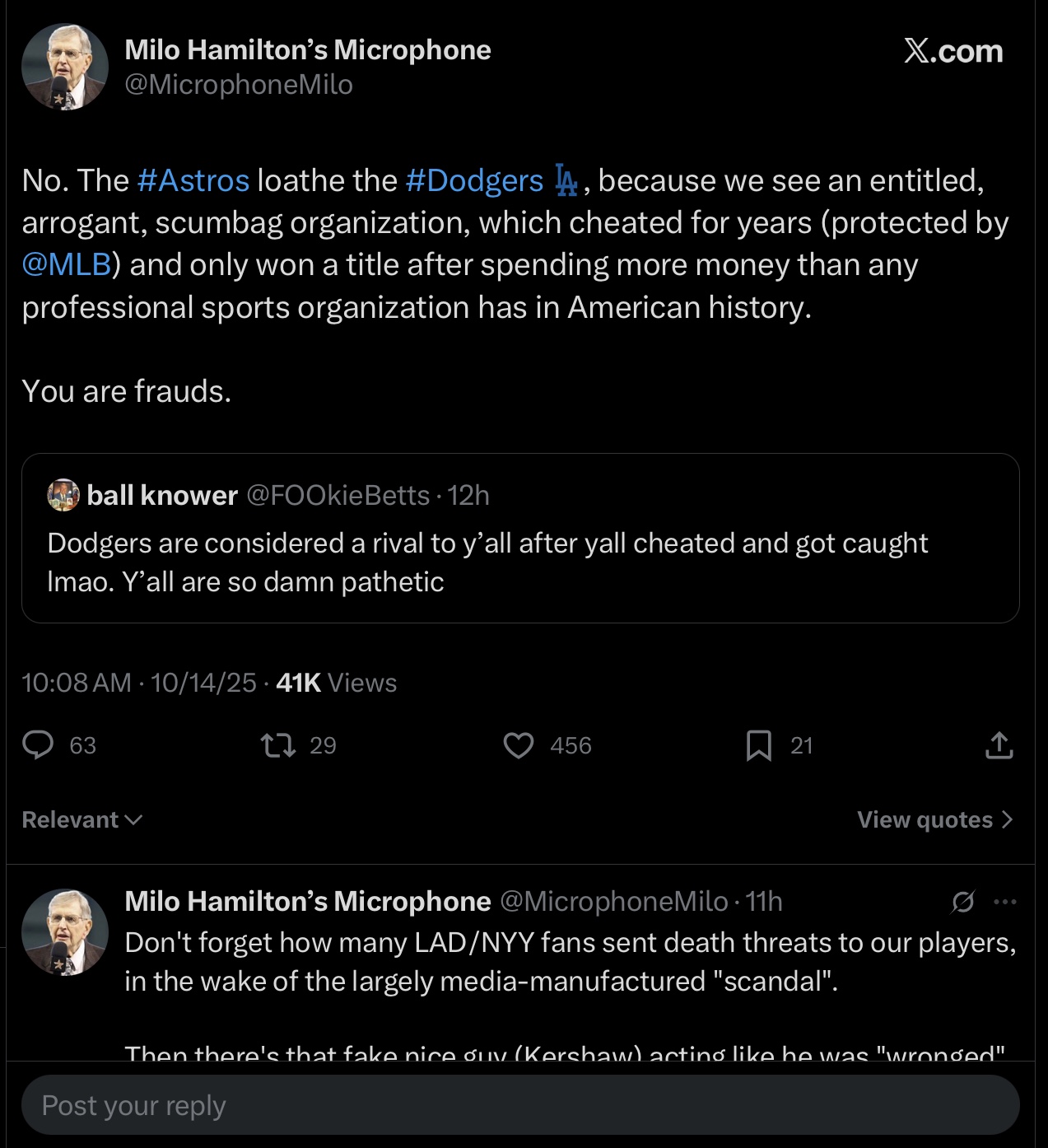Expand the Relevant sort dropdown
Image resolution: width=1048 pixels, height=1148 pixels.
click(x=82, y=819)
